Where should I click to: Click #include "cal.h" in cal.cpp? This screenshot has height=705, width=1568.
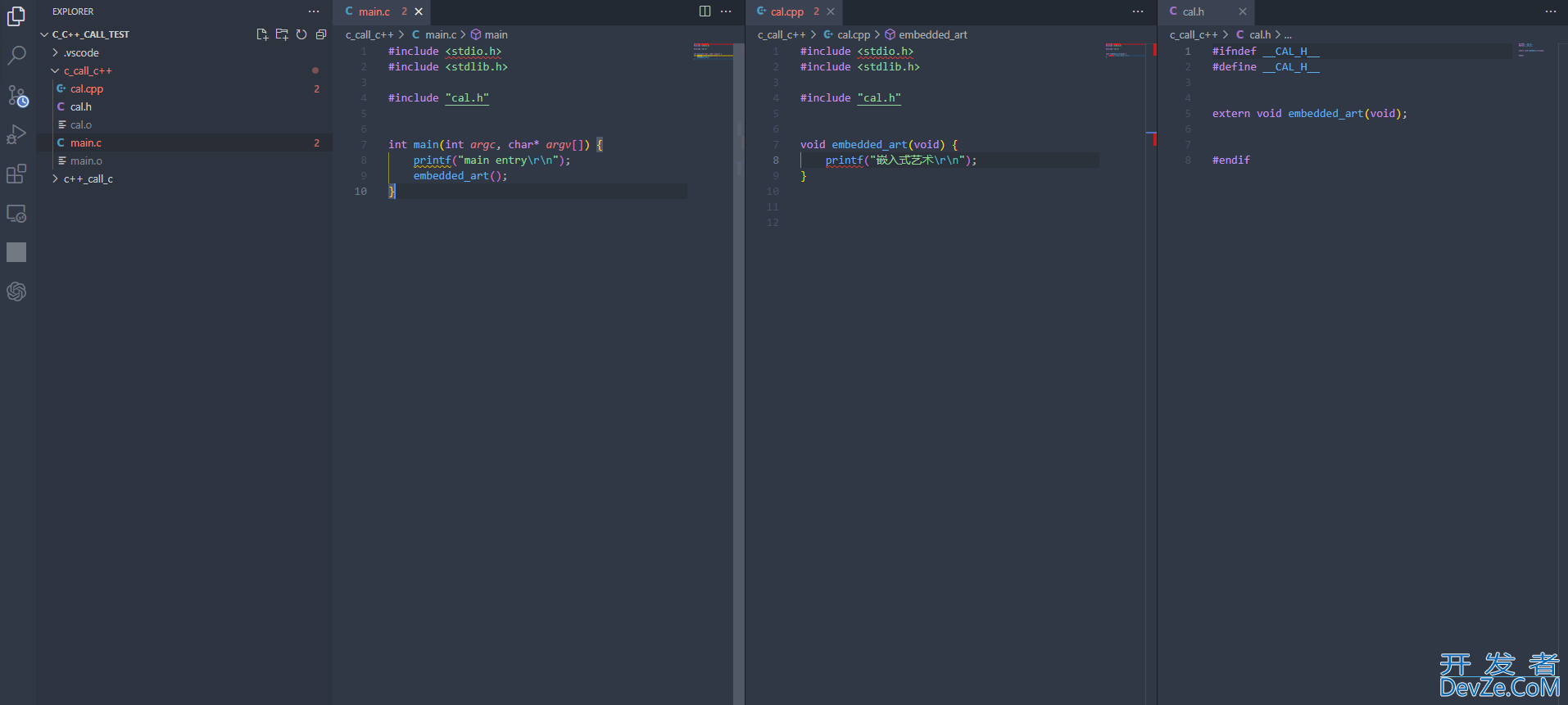[850, 97]
